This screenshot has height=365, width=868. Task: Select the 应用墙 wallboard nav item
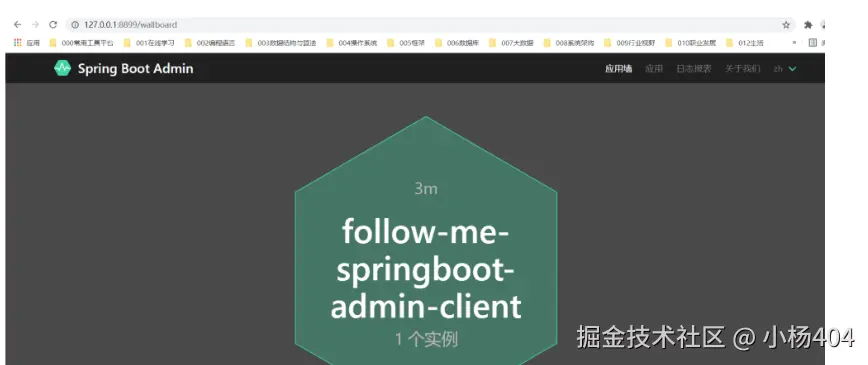click(x=618, y=69)
